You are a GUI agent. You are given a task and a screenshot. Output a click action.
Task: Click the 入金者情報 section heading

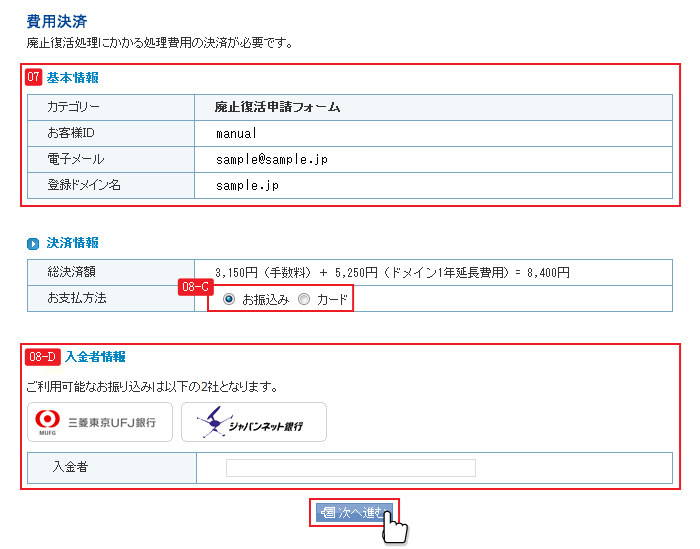point(96,356)
